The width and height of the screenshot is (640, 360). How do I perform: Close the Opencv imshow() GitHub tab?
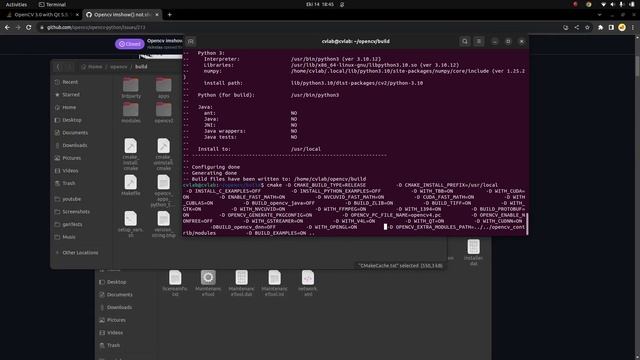click(x=157, y=15)
